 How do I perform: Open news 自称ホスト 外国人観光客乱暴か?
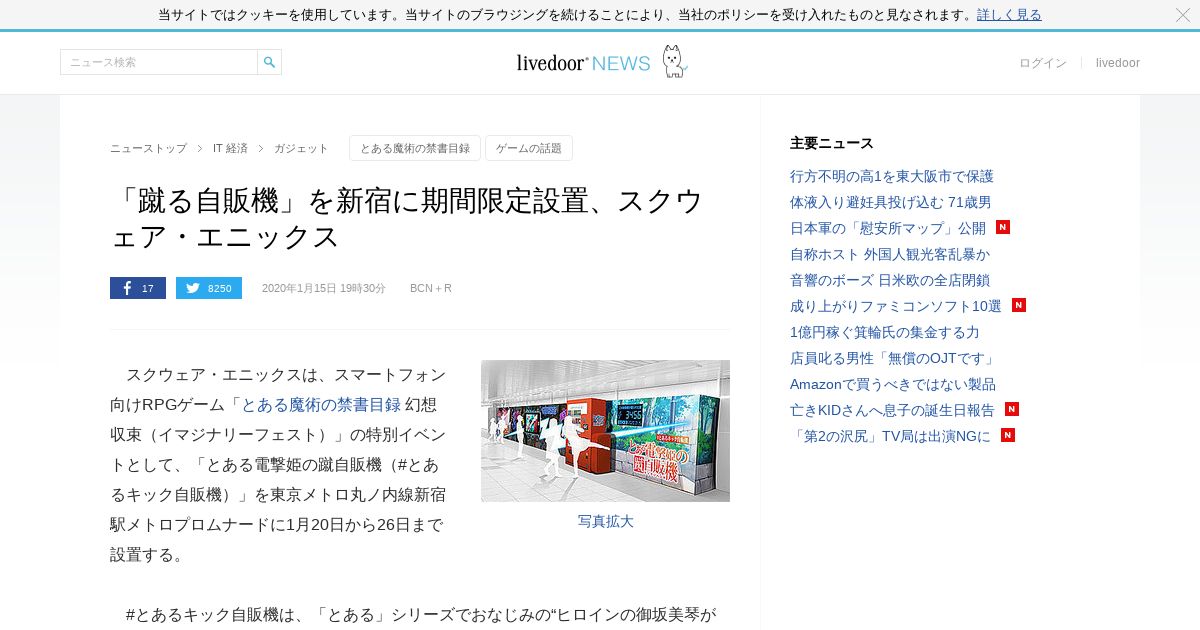point(890,254)
